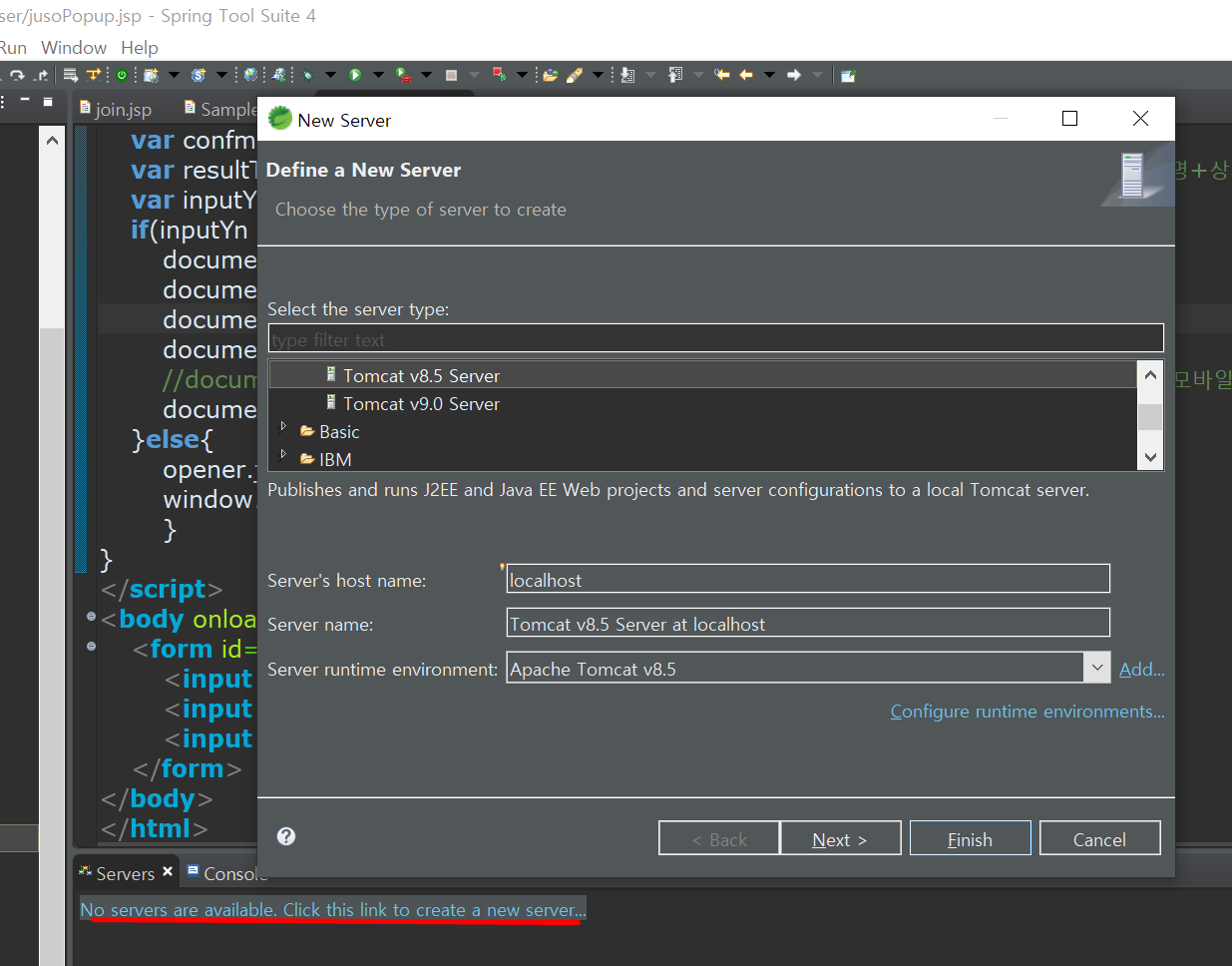Click the editor's scroll up arrow

tap(52, 141)
